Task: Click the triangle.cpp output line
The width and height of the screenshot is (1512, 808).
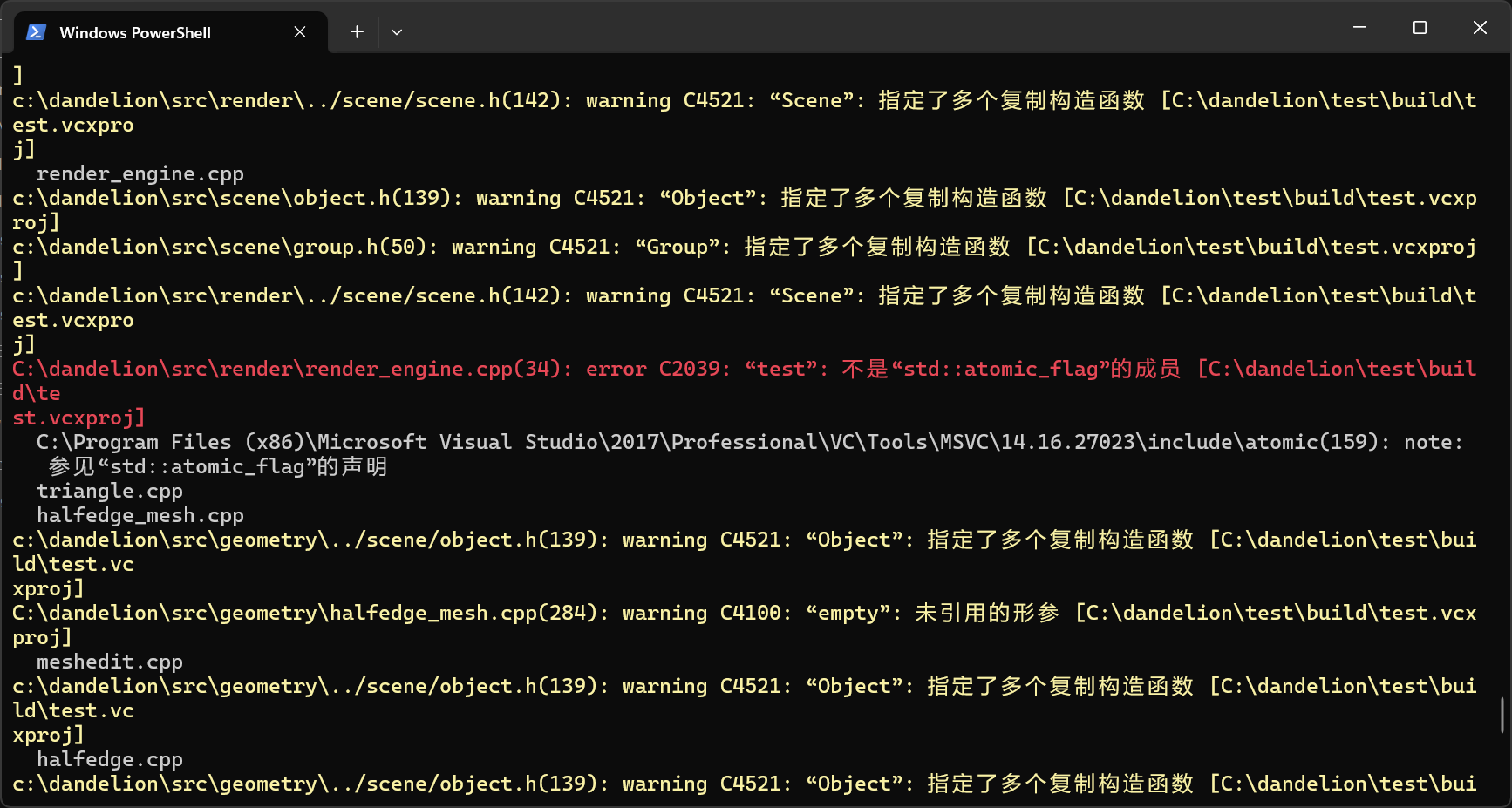Action: pos(109,491)
